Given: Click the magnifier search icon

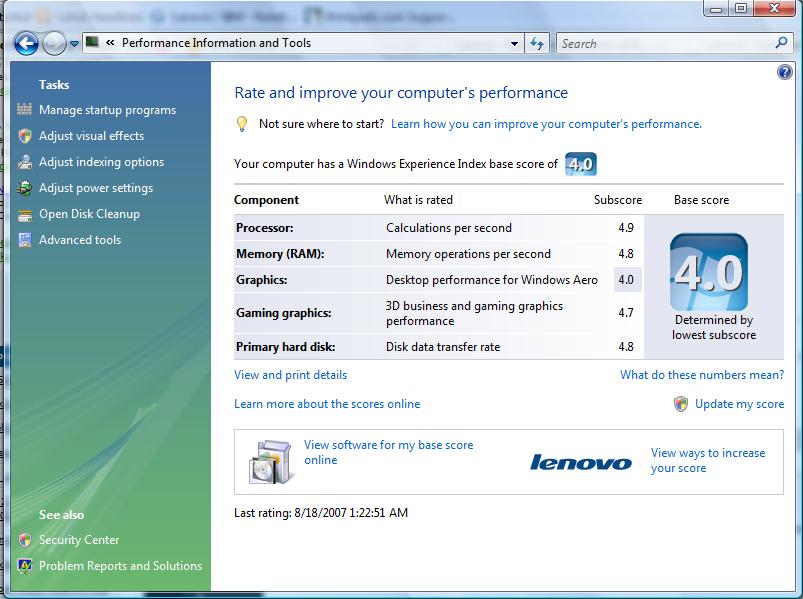Looking at the screenshot, I should [781, 43].
